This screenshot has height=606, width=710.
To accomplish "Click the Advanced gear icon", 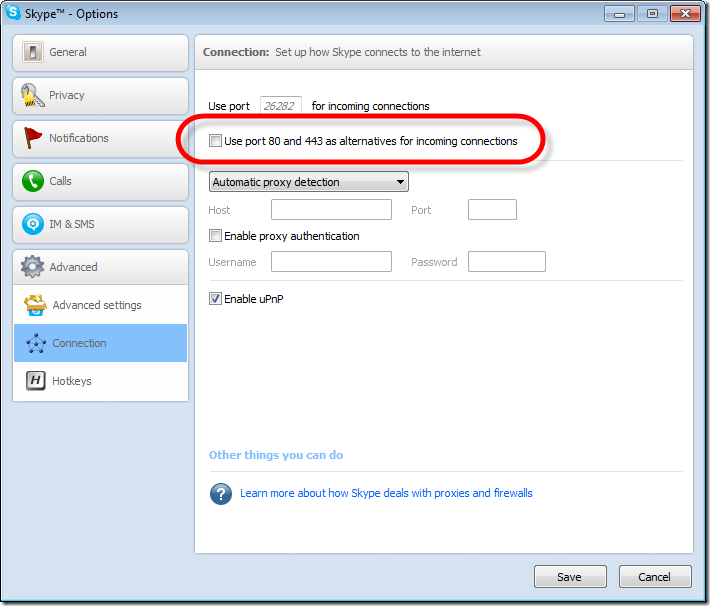I will (33, 267).
